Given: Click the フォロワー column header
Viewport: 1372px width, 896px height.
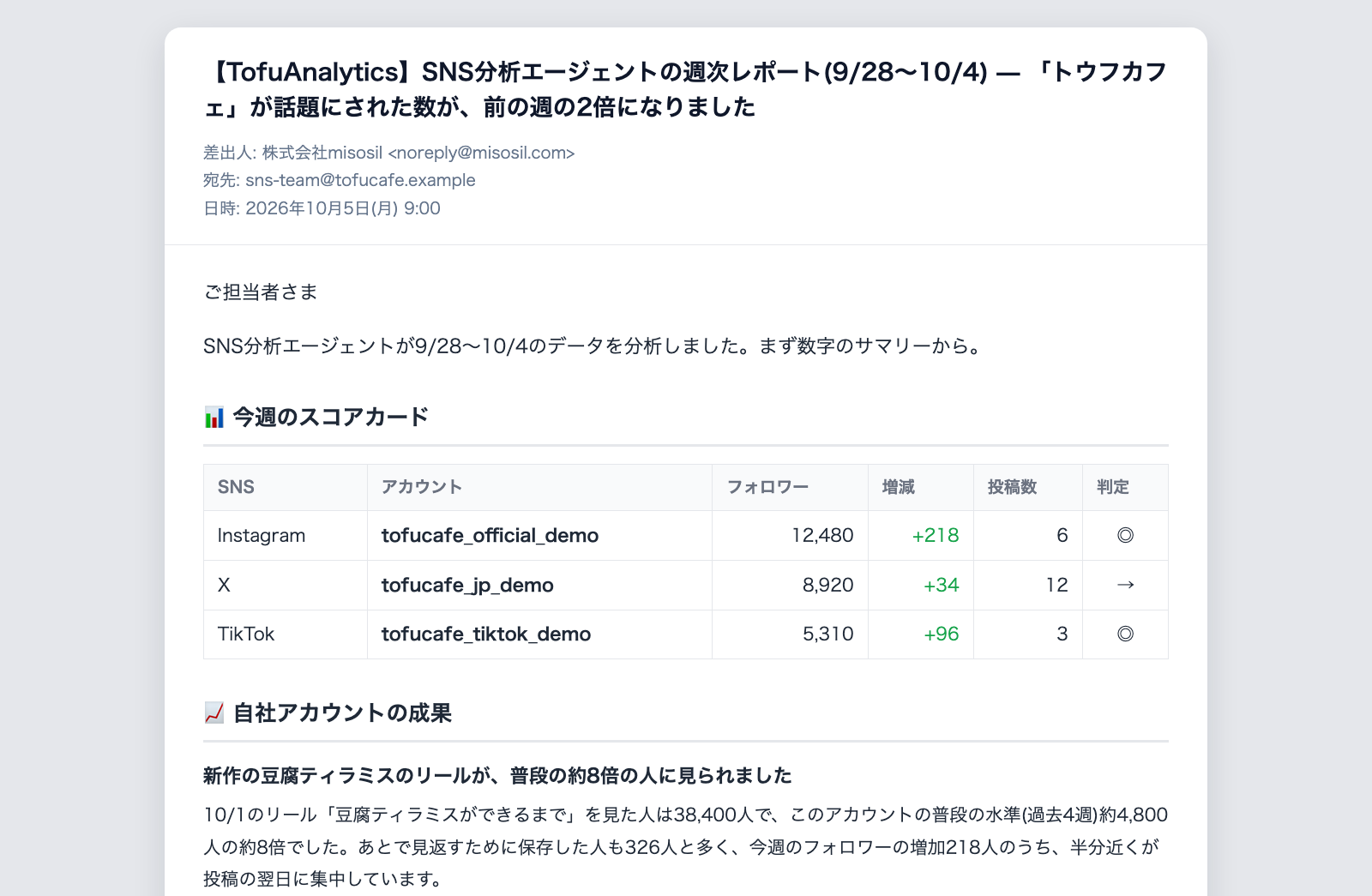Looking at the screenshot, I should [767, 487].
